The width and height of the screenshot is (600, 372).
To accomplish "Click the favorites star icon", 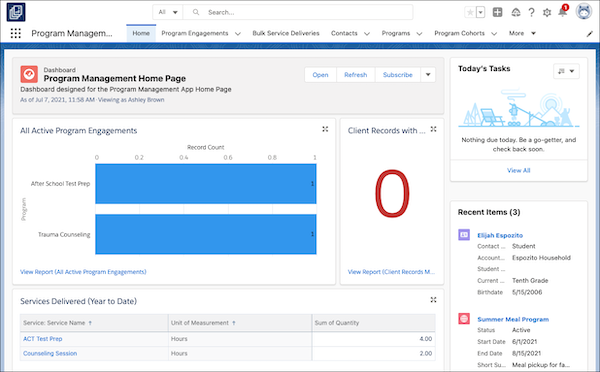I will (470, 12).
